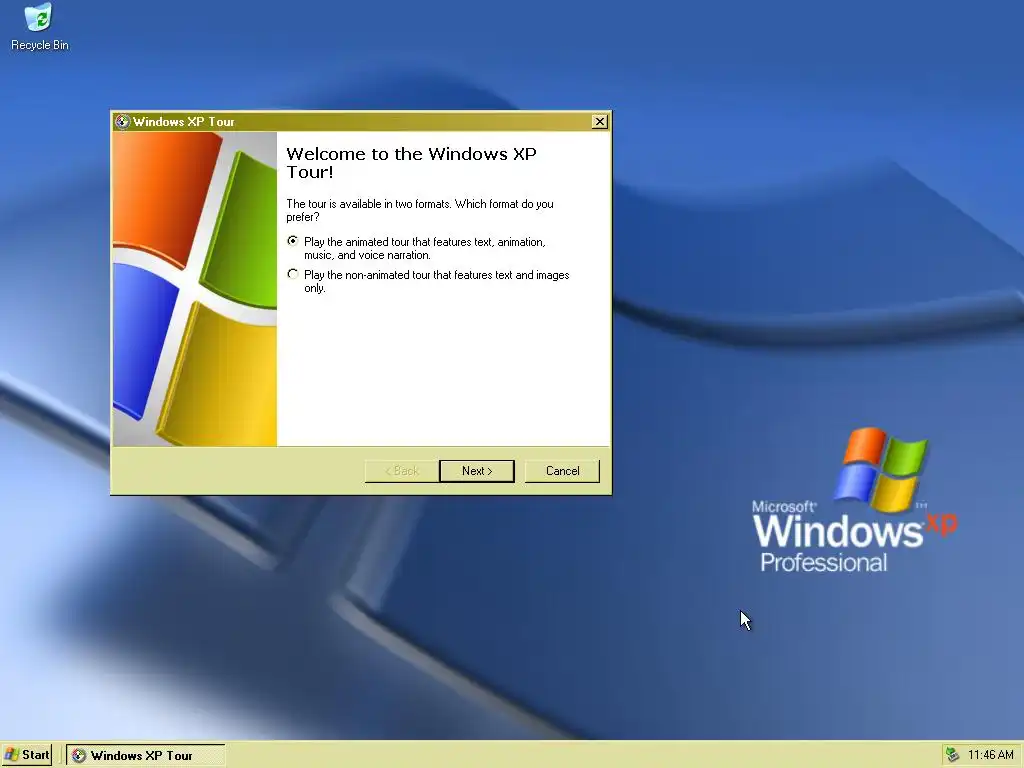Click the Windows XP Tour title bar icon

(x=122, y=121)
